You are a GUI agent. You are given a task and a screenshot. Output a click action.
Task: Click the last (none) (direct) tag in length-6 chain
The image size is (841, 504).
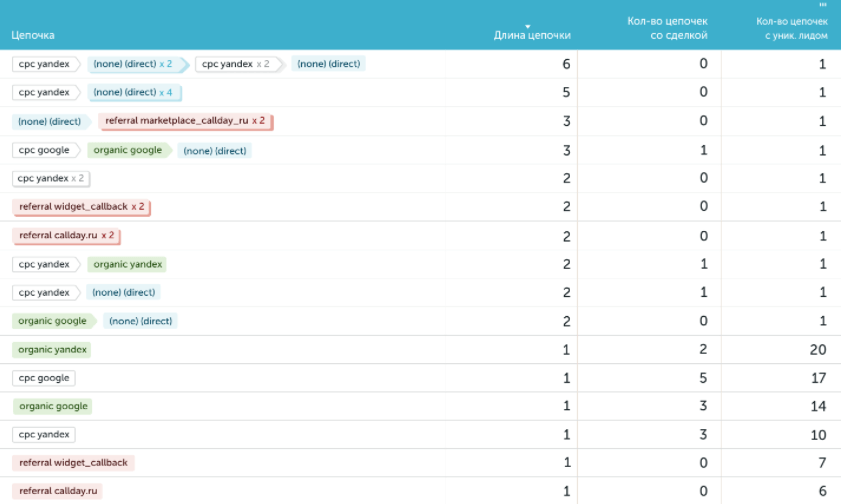point(328,64)
